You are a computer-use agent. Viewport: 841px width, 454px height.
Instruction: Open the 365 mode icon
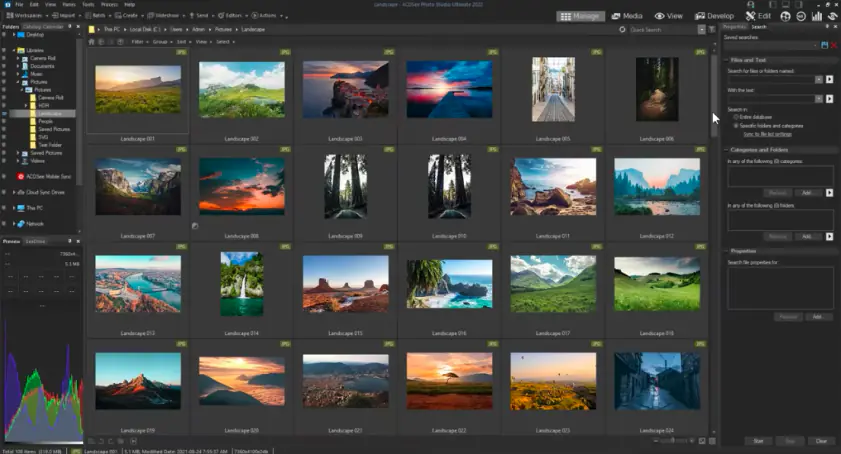click(801, 16)
